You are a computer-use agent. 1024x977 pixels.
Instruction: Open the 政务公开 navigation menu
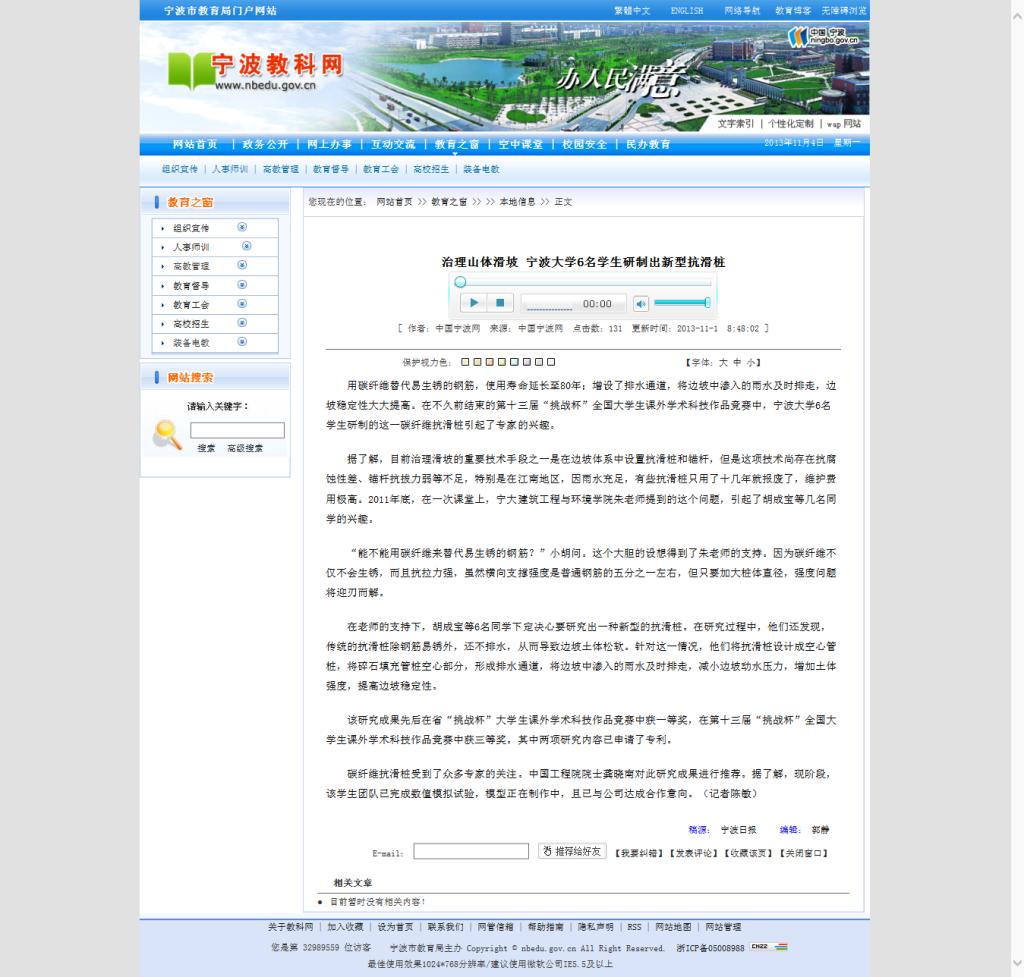point(265,144)
